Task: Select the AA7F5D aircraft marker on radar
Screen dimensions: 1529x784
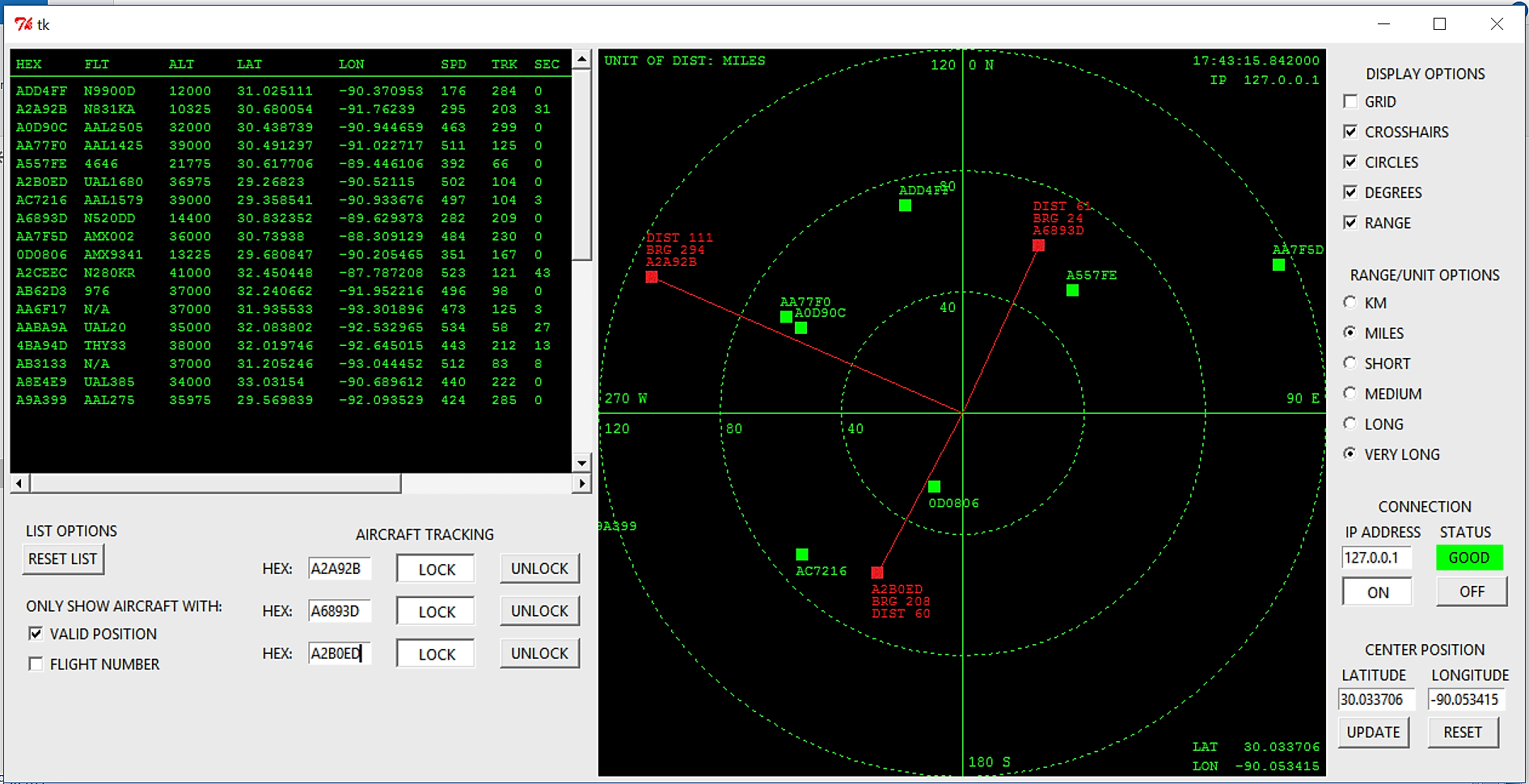Action: click(1278, 264)
